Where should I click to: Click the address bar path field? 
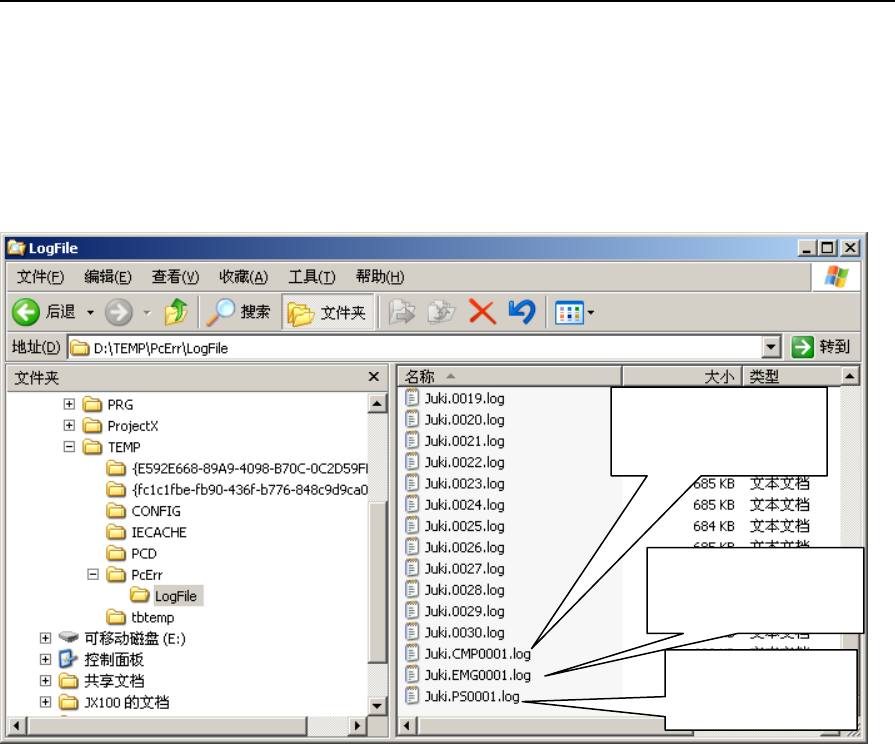(x=416, y=348)
